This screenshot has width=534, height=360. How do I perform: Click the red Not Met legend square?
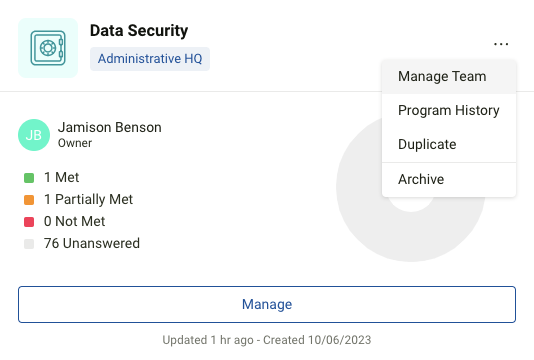click(x=29, y=222)
